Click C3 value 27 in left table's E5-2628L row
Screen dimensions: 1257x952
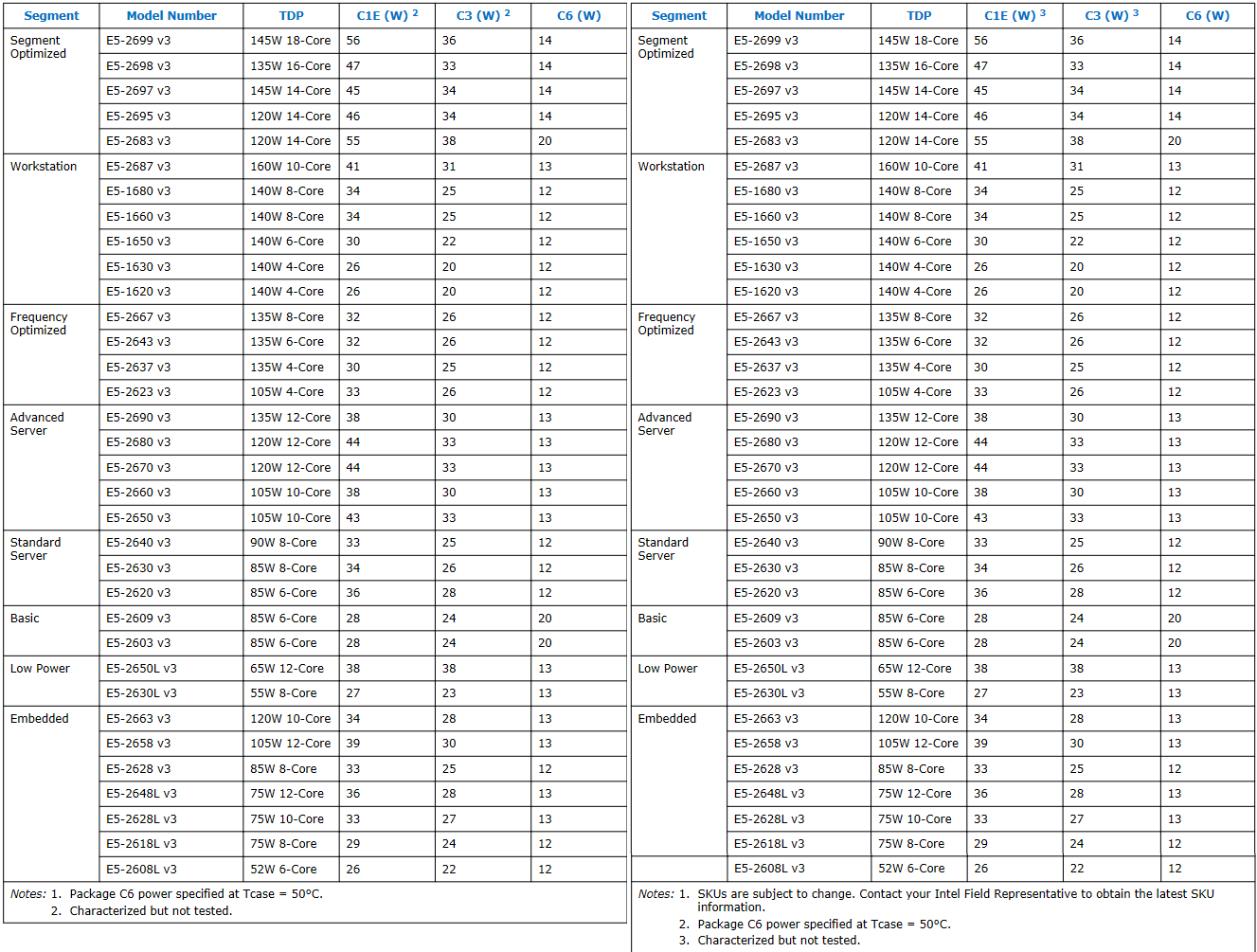coord(449,819)
